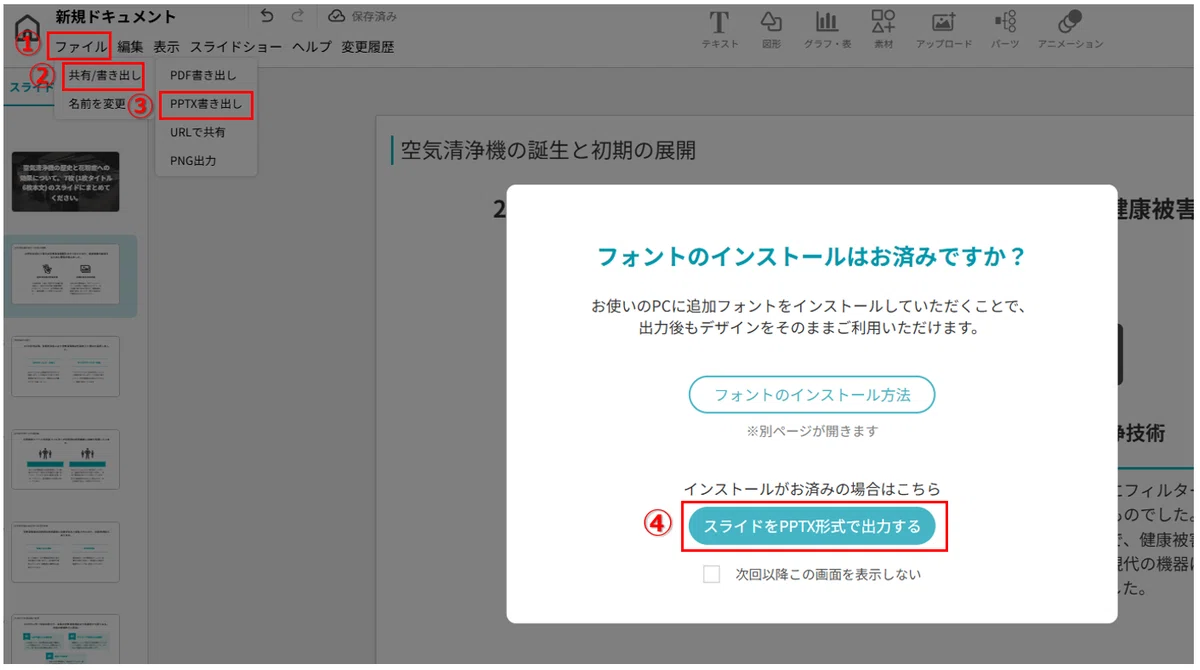The image size is (1200, 670).
Task: Choose 名前を変更 menu entry
Action: pos(98,104)
